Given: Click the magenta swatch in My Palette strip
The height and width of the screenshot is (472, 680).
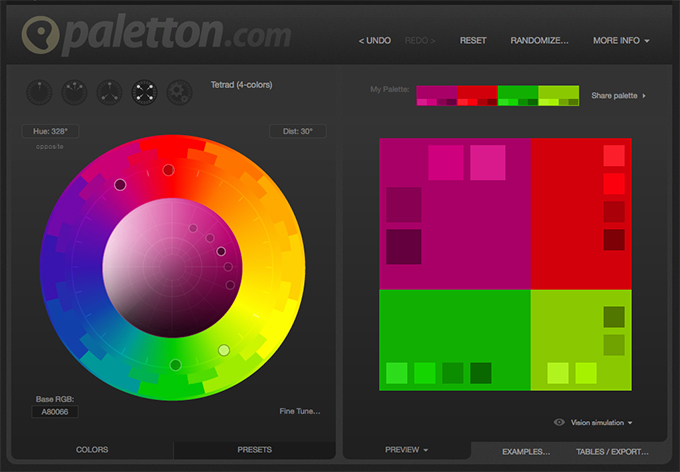Looking at the screenshot, I should click(437, 92).
